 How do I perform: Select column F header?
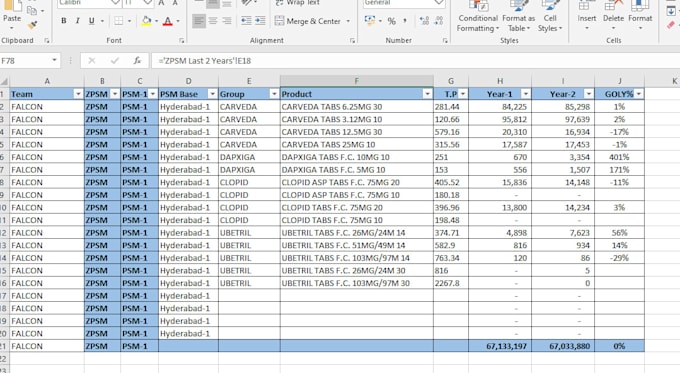(356, 81)
